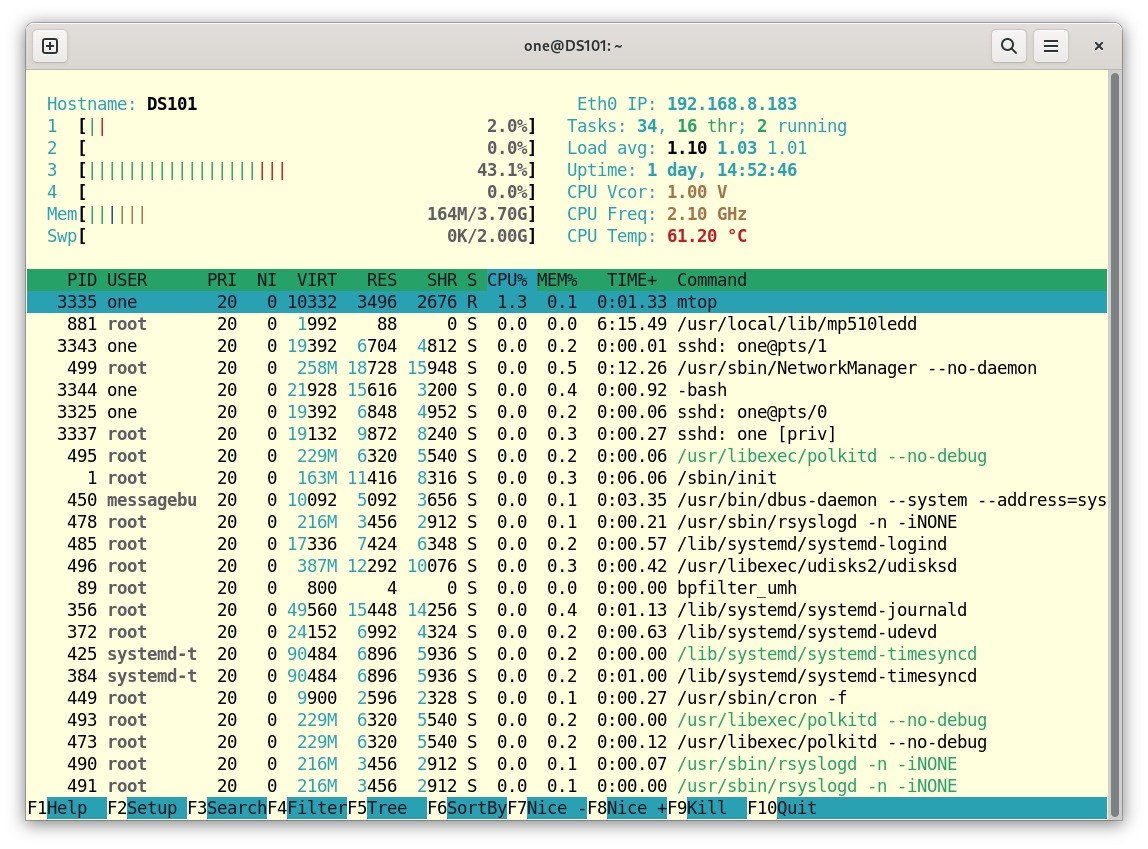This screenshot has height=849, width=1148.
Task: Toggle F5 Tree view
Action: tap(387, 808)
